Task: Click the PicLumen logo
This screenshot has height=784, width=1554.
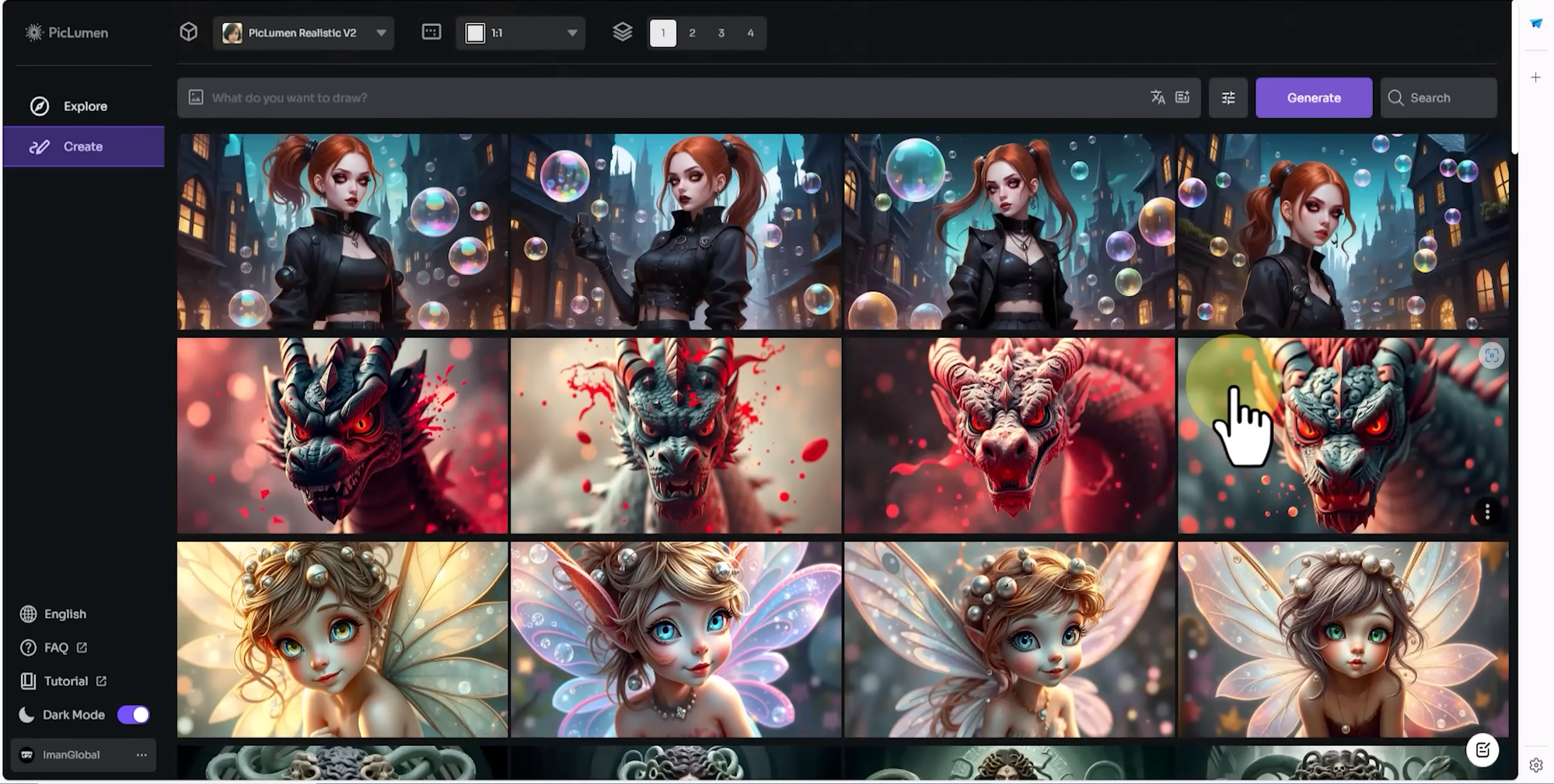Action: point(67,33)
